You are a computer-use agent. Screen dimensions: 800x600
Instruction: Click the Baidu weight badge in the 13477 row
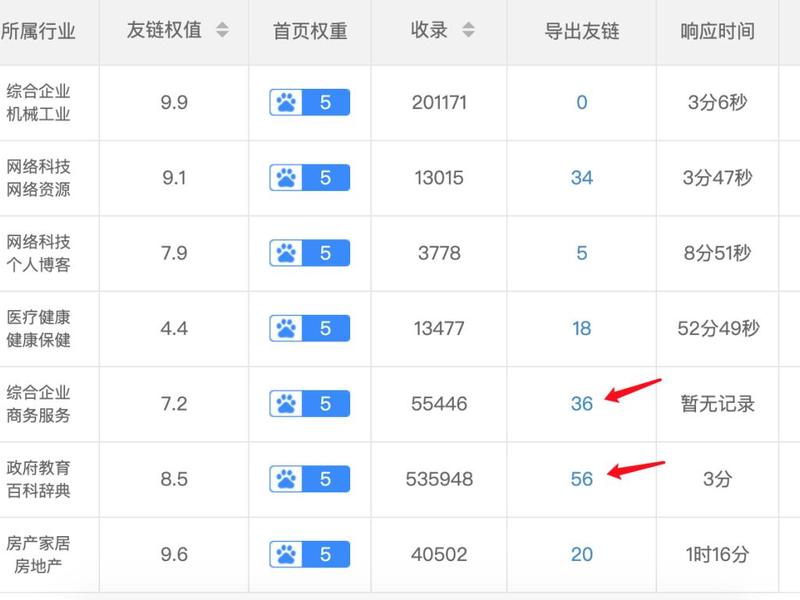tap(310, 328)
